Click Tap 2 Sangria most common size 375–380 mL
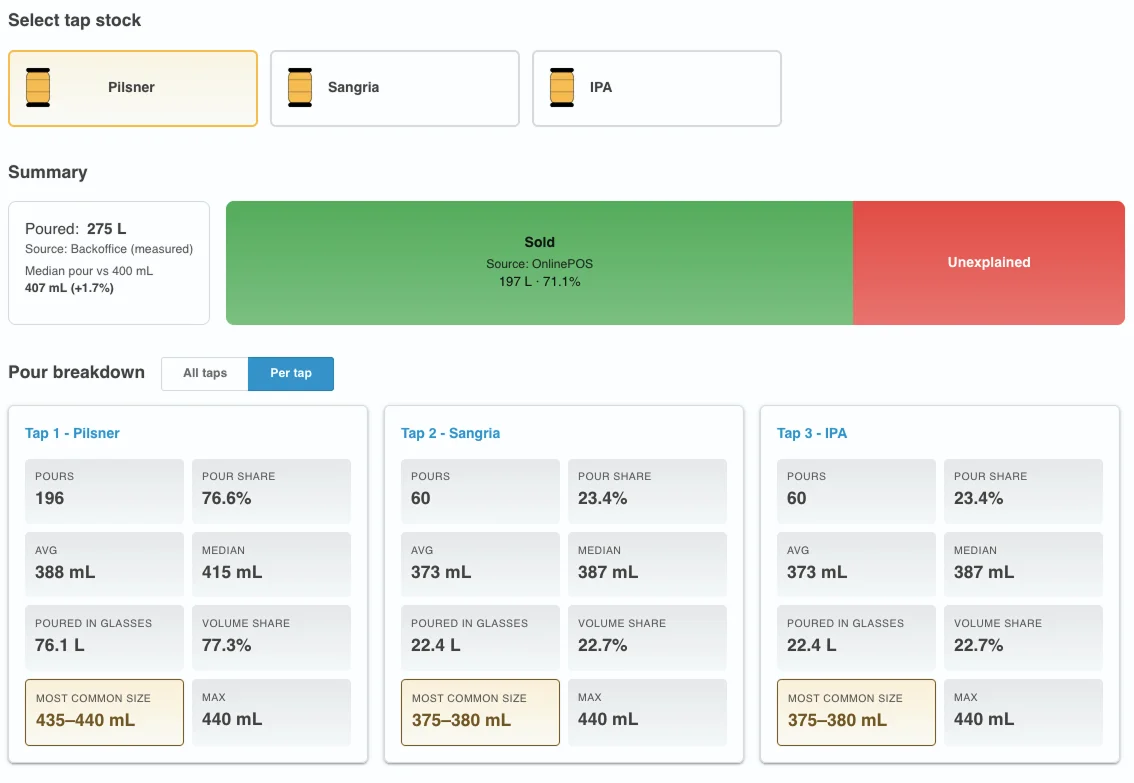The image size is (1134, 783). 480,712
